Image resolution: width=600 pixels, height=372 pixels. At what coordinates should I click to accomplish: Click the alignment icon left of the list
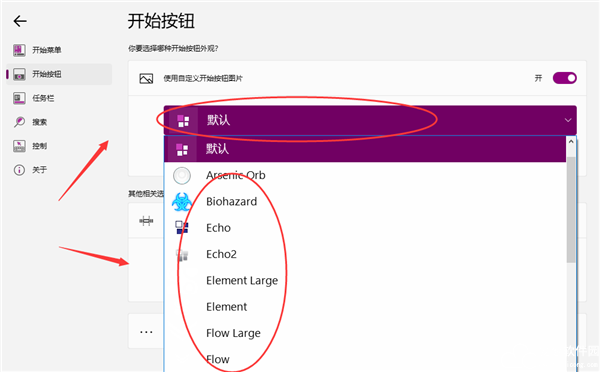pos(146,221)
